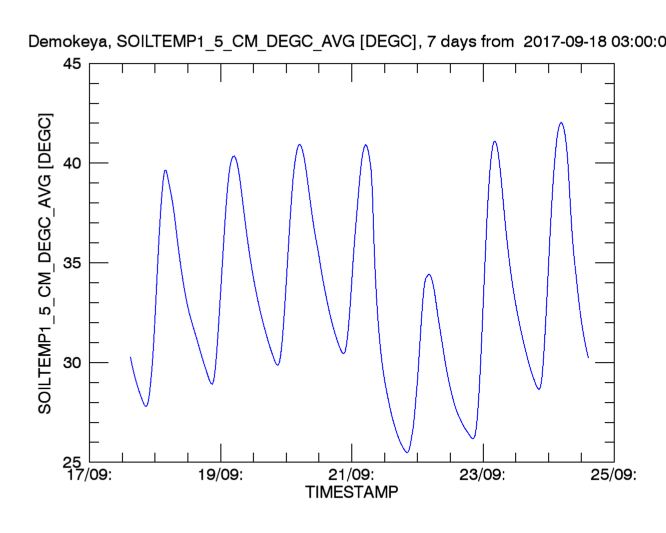
Task: Click the rightmost end point of the blue line
Action: click(x=588, y=357)
